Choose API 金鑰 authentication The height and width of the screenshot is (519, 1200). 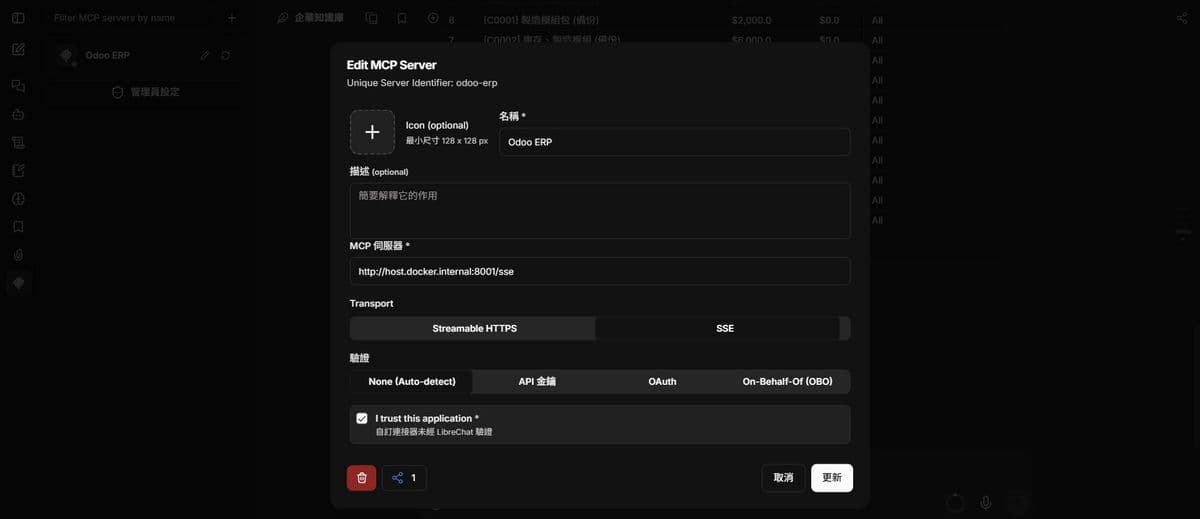537,382
